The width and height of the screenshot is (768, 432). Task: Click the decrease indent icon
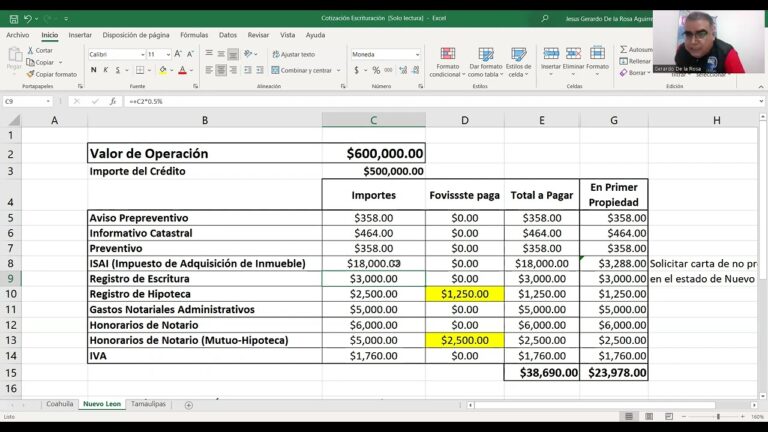[248, 70]
